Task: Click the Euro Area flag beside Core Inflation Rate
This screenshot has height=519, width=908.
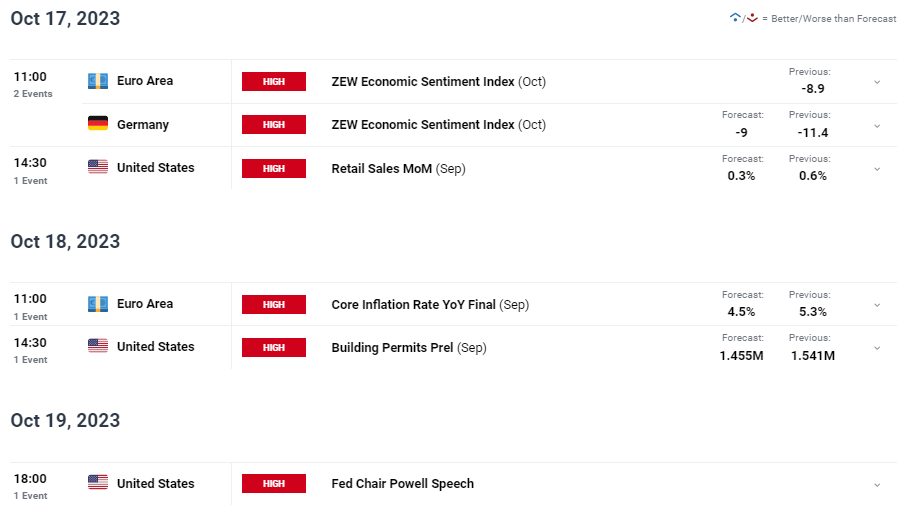Action: (x=98, y=304)
